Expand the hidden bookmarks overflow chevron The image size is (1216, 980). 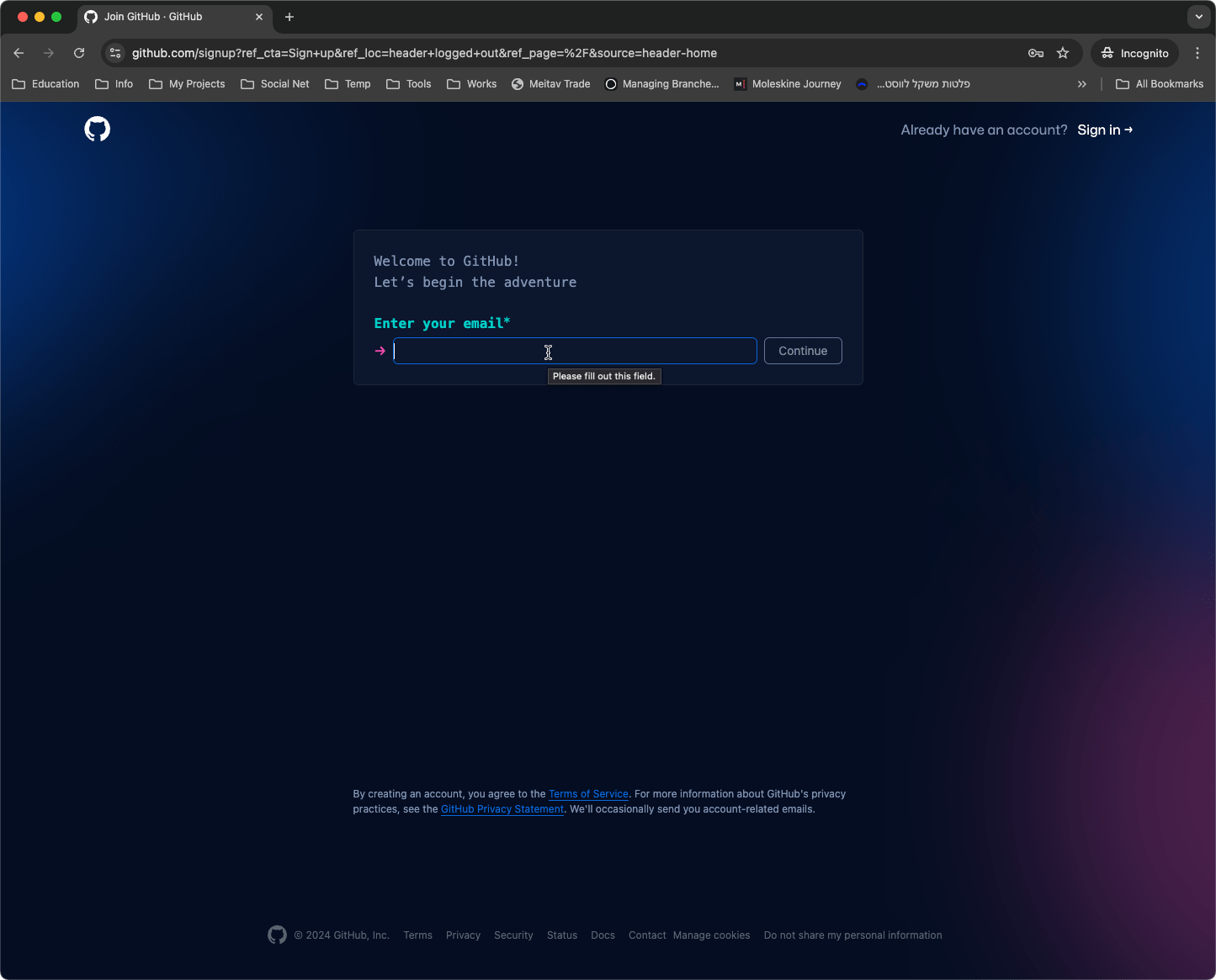tap(1082, 84)
